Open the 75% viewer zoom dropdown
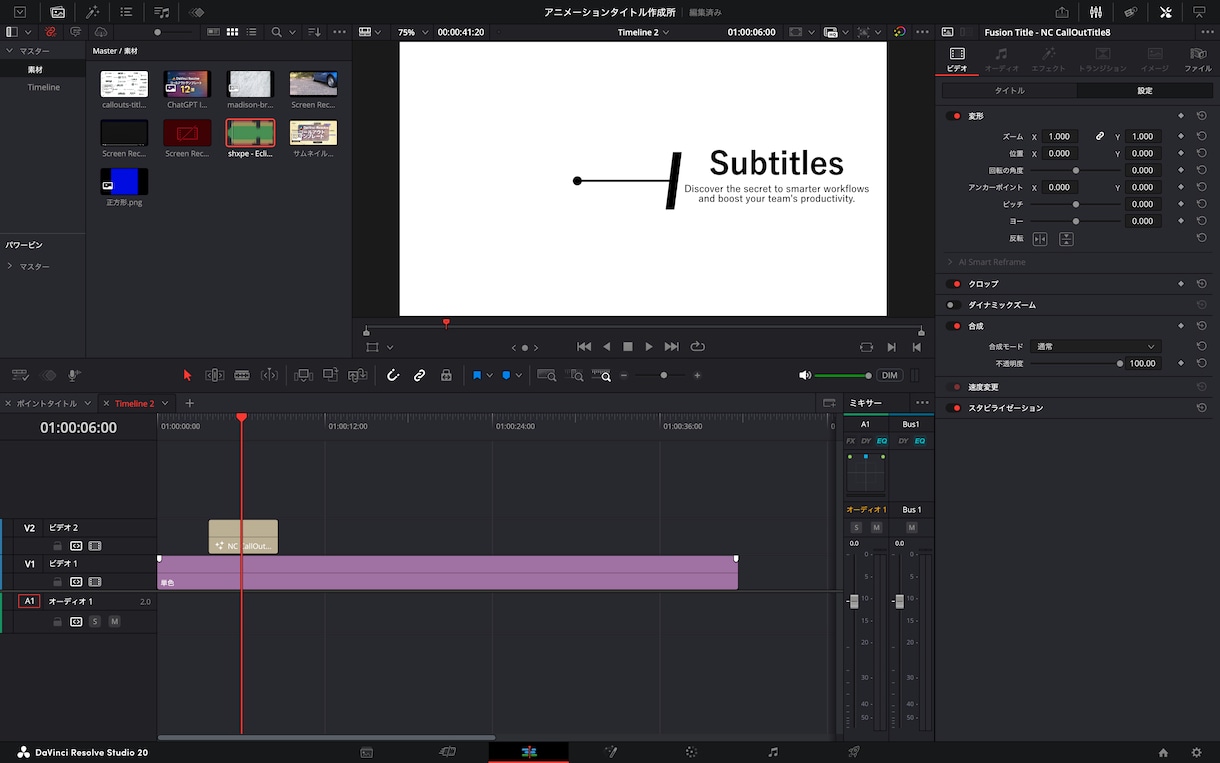The image size is (1220, 763). coord(413,32)
